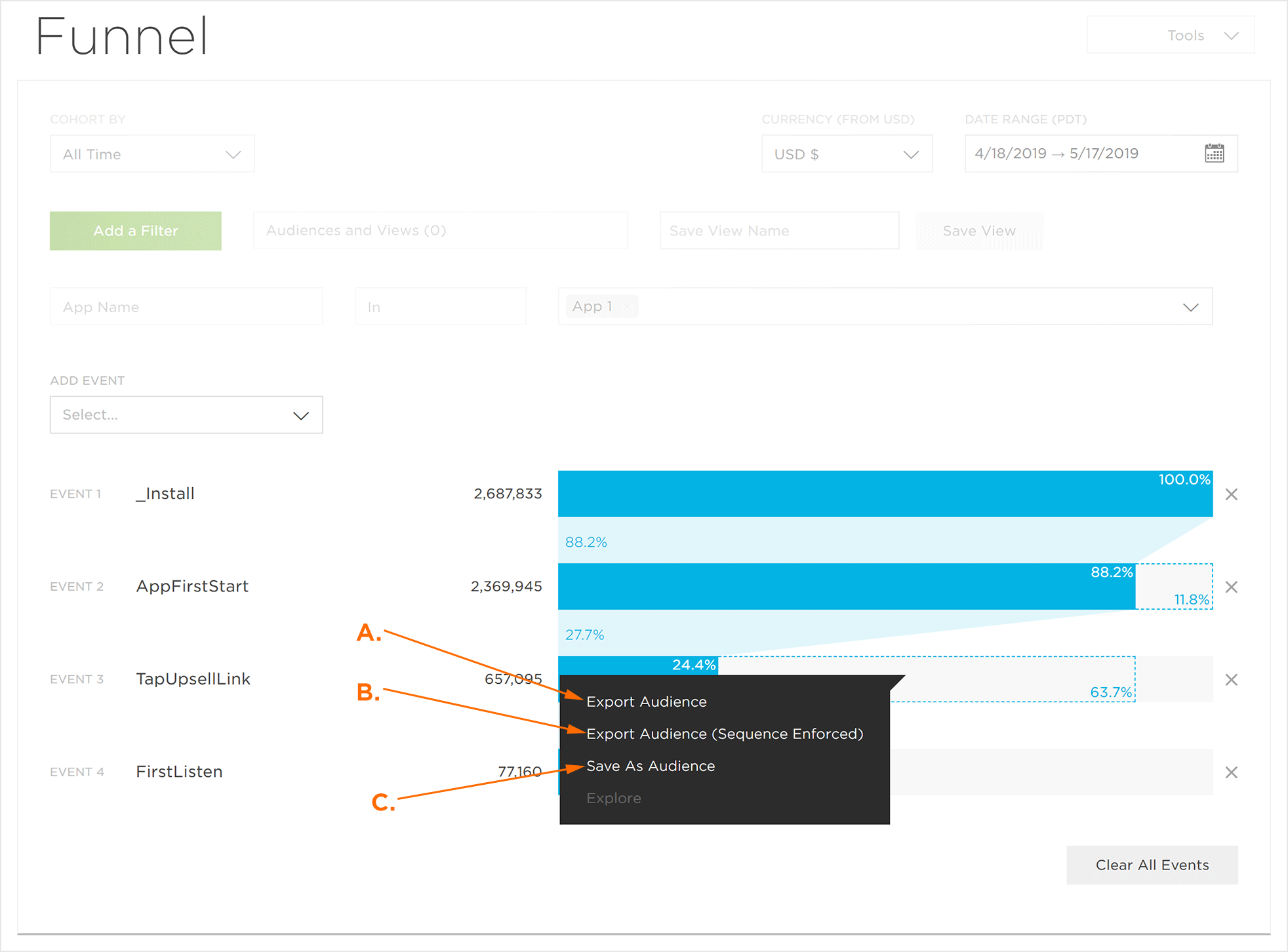Remove the TapUpsellLink event with X
This screenshot has width=1288, height=952.
[x=1231, y=680]
